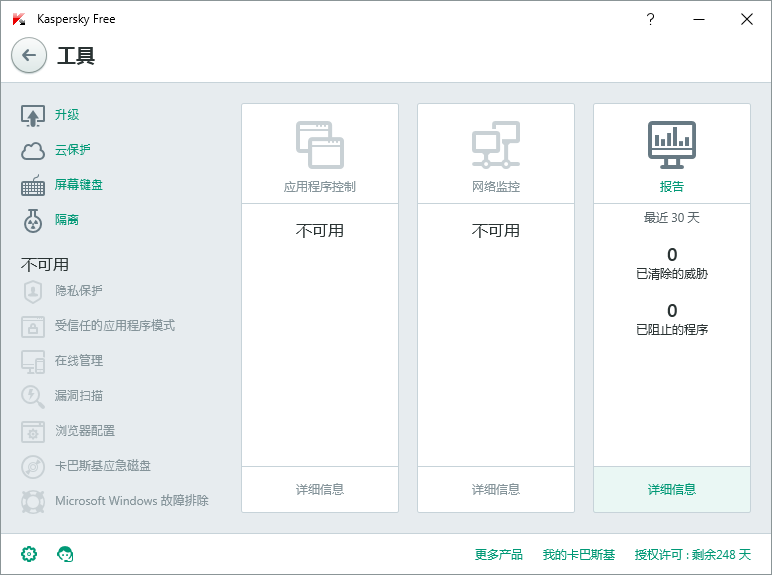Open the 更多产品 link
The image size is (772, 575).
[x=498, y=555]
